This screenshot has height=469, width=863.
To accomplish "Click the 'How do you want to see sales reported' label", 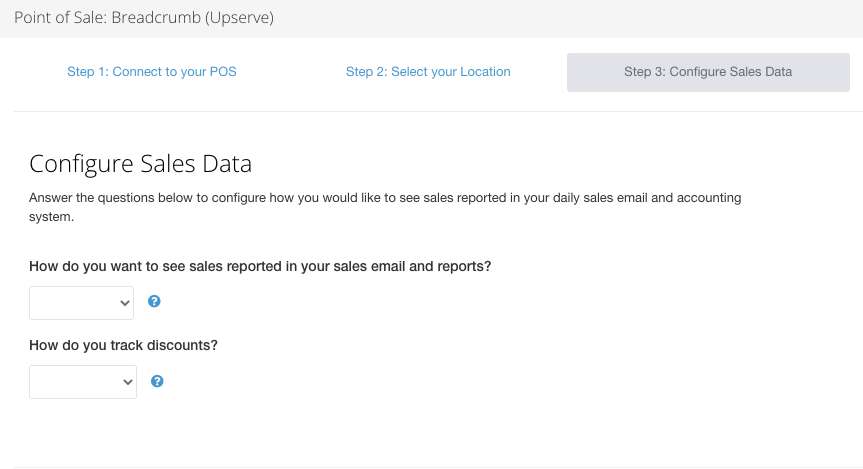I will pos(260,266).
